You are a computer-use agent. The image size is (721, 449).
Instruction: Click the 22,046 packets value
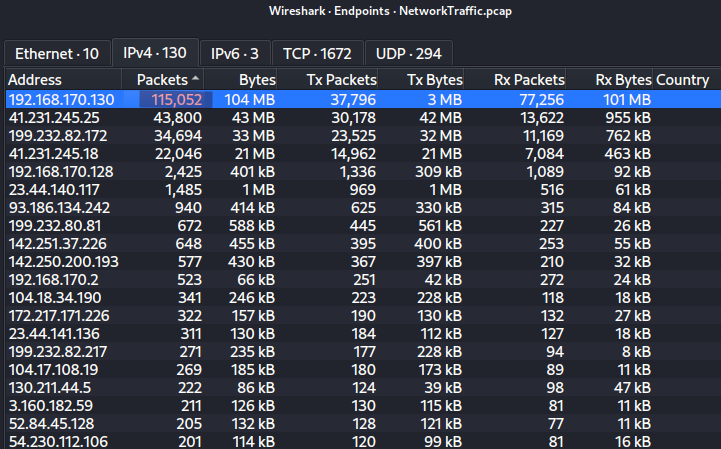(178, 154)
